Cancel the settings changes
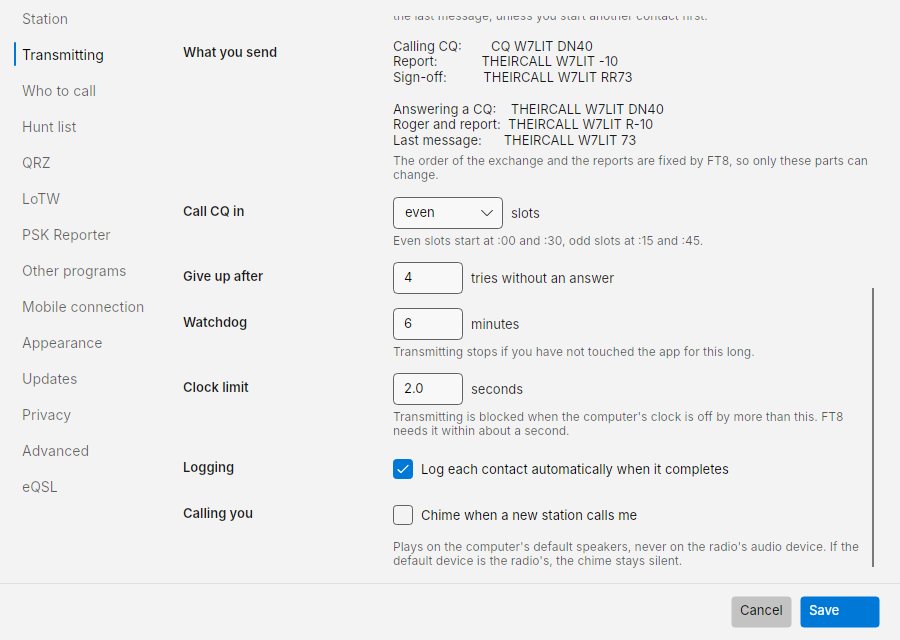900x640 pixels. pos(761,611)
